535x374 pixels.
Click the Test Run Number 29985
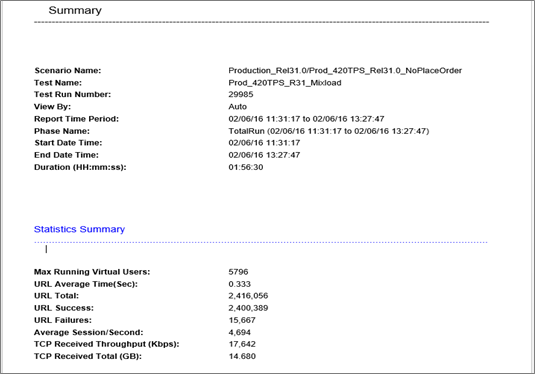[x=241, y=95]
